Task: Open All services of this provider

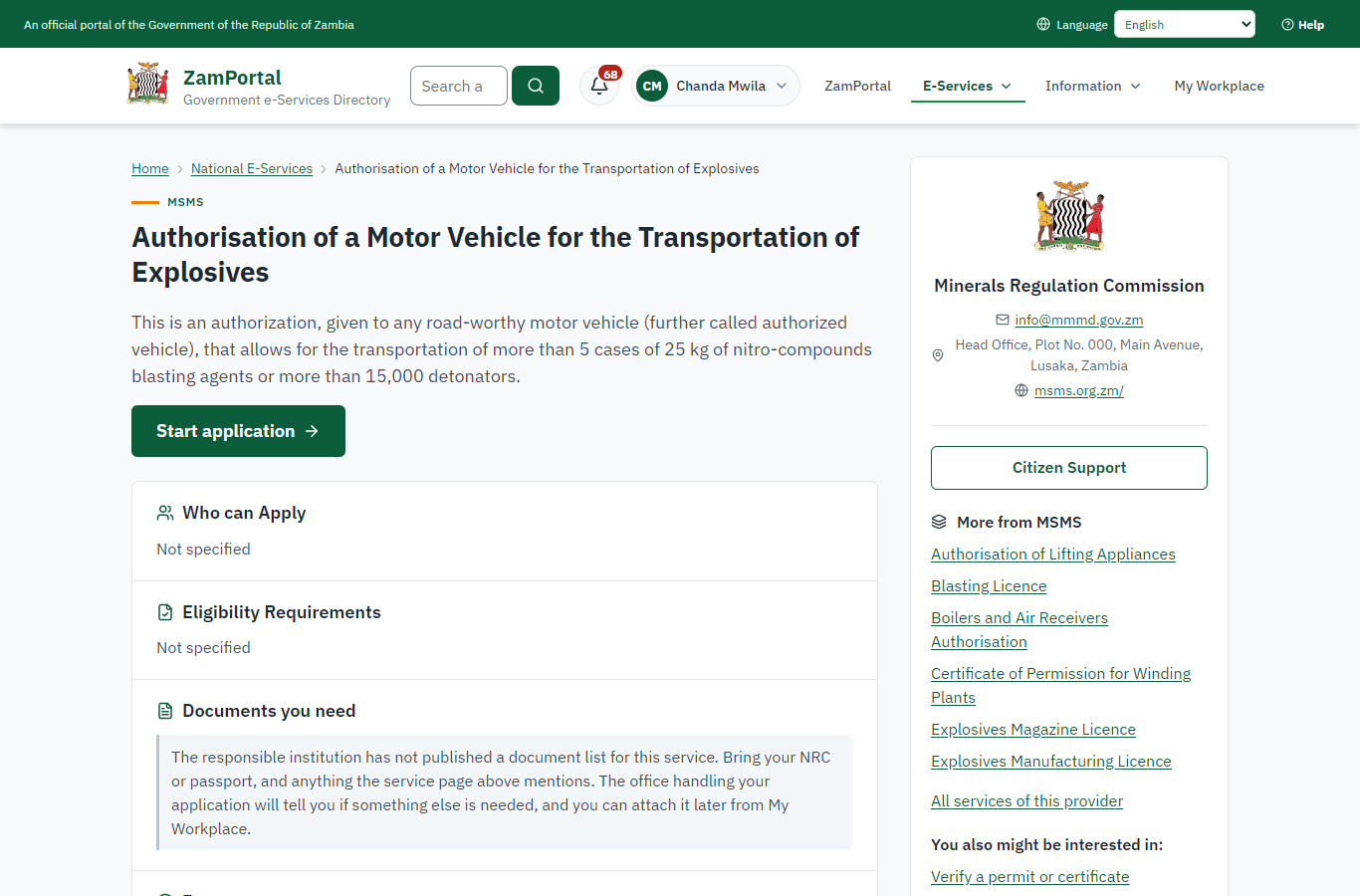Action: 1026,801
